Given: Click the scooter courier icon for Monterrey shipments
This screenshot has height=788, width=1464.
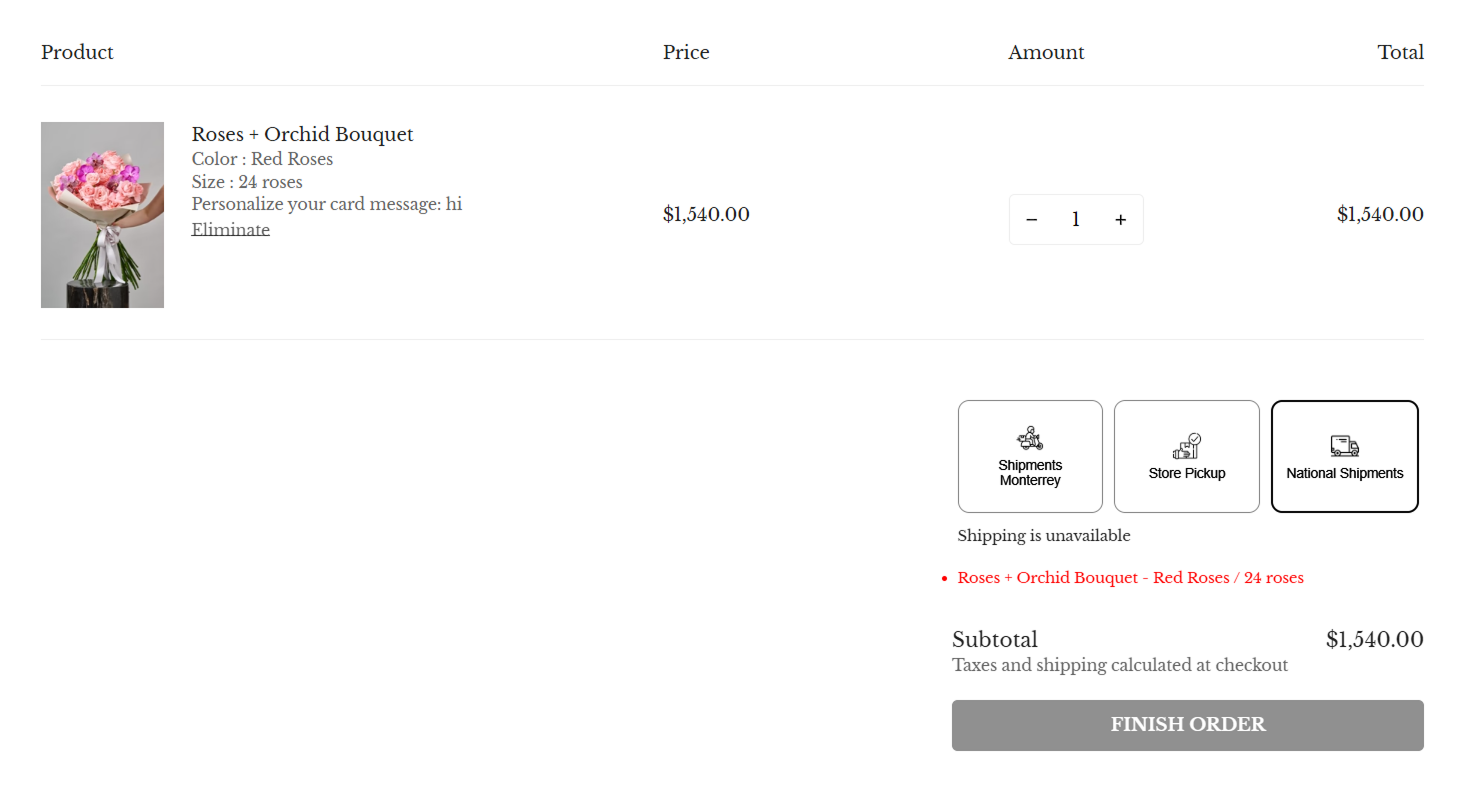Looking at the screenshot, I should coord(1030,439).
